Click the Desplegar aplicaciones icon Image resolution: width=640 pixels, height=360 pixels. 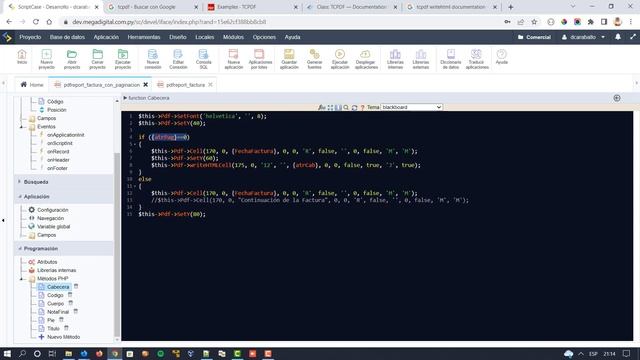tap(366, 59)
